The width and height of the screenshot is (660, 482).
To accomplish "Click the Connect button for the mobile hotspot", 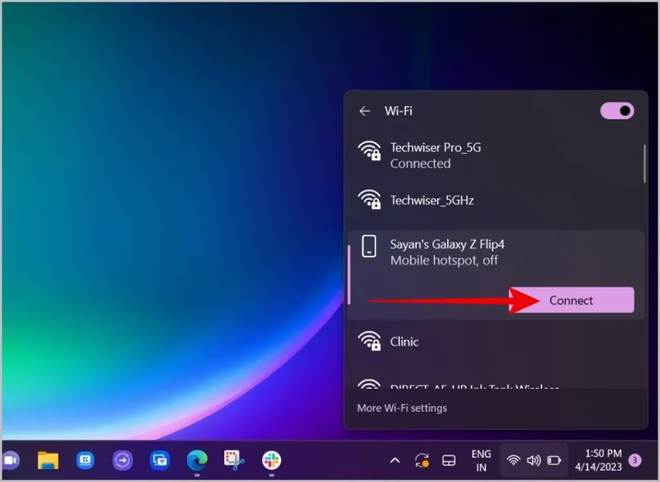I will (572, 300).
